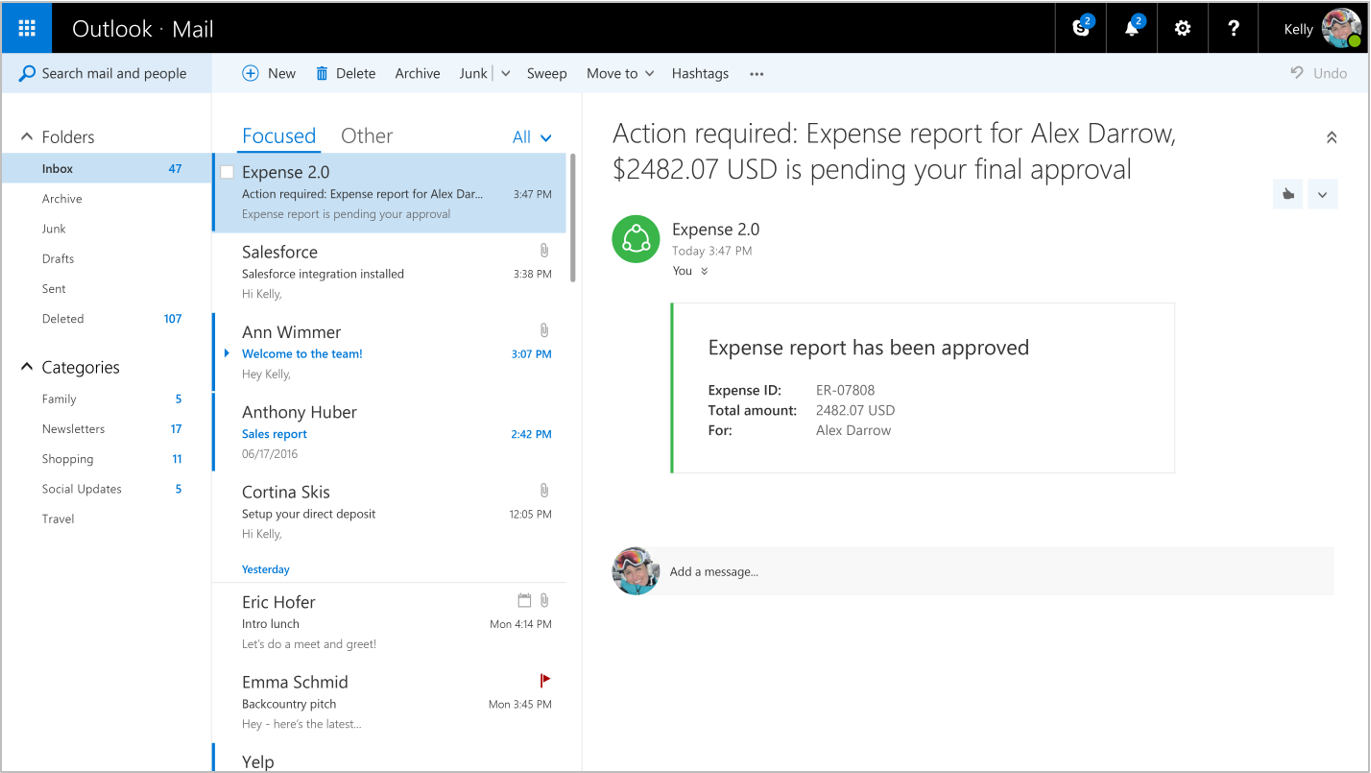Open the reply options dropdown arrow
This screenshot has height=773, width=1371.
click(x=1322, y=194)
